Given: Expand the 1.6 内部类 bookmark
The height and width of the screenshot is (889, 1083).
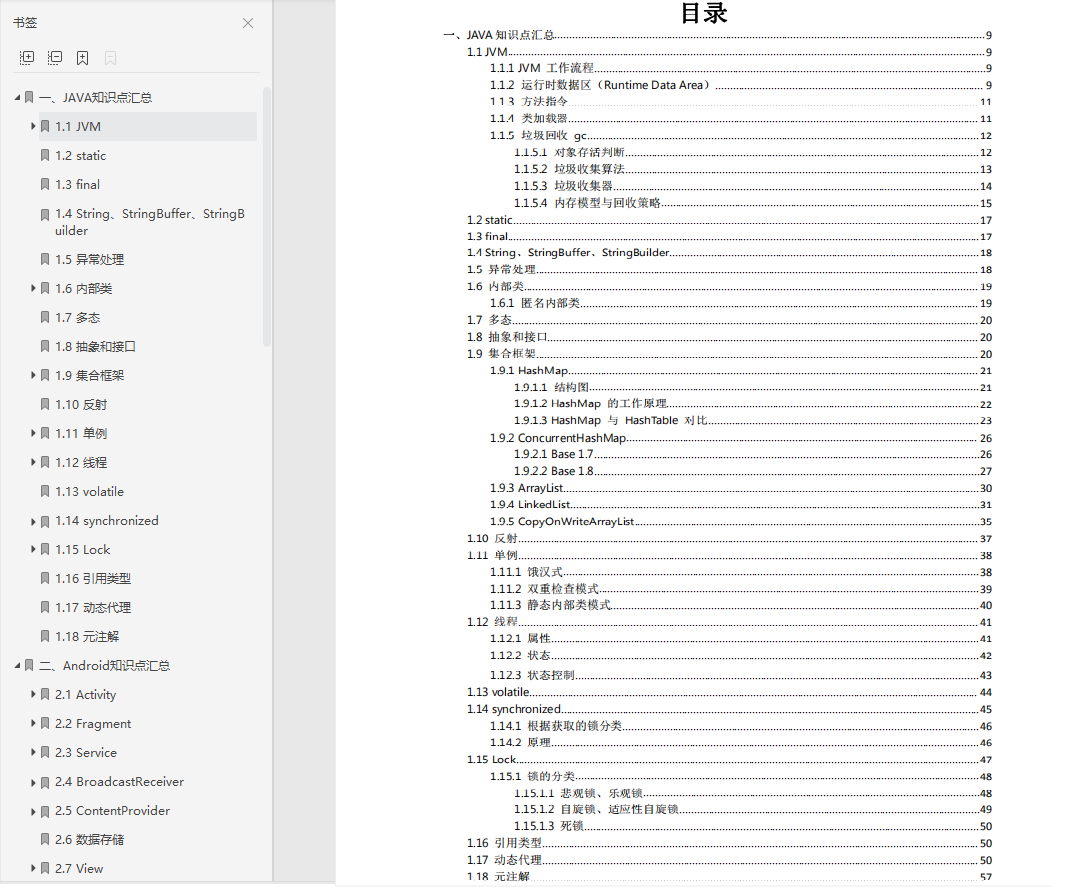Looking at the screenshot, I should (32, 288).
